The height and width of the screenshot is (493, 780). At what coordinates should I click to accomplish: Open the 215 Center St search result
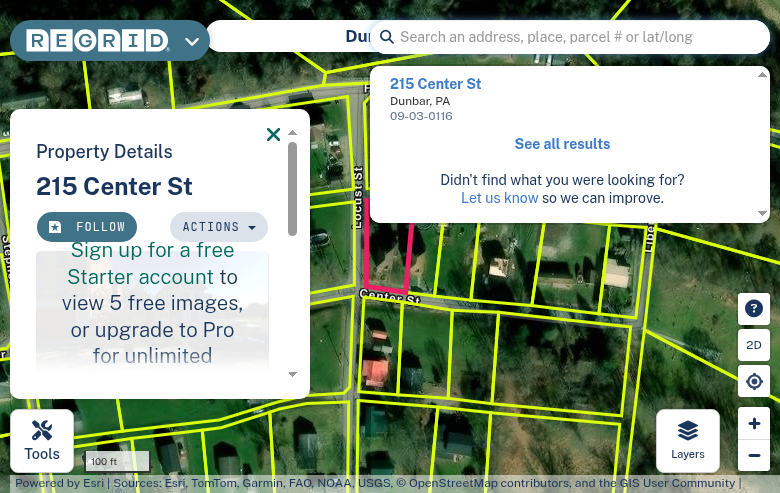tap(435, 84)
